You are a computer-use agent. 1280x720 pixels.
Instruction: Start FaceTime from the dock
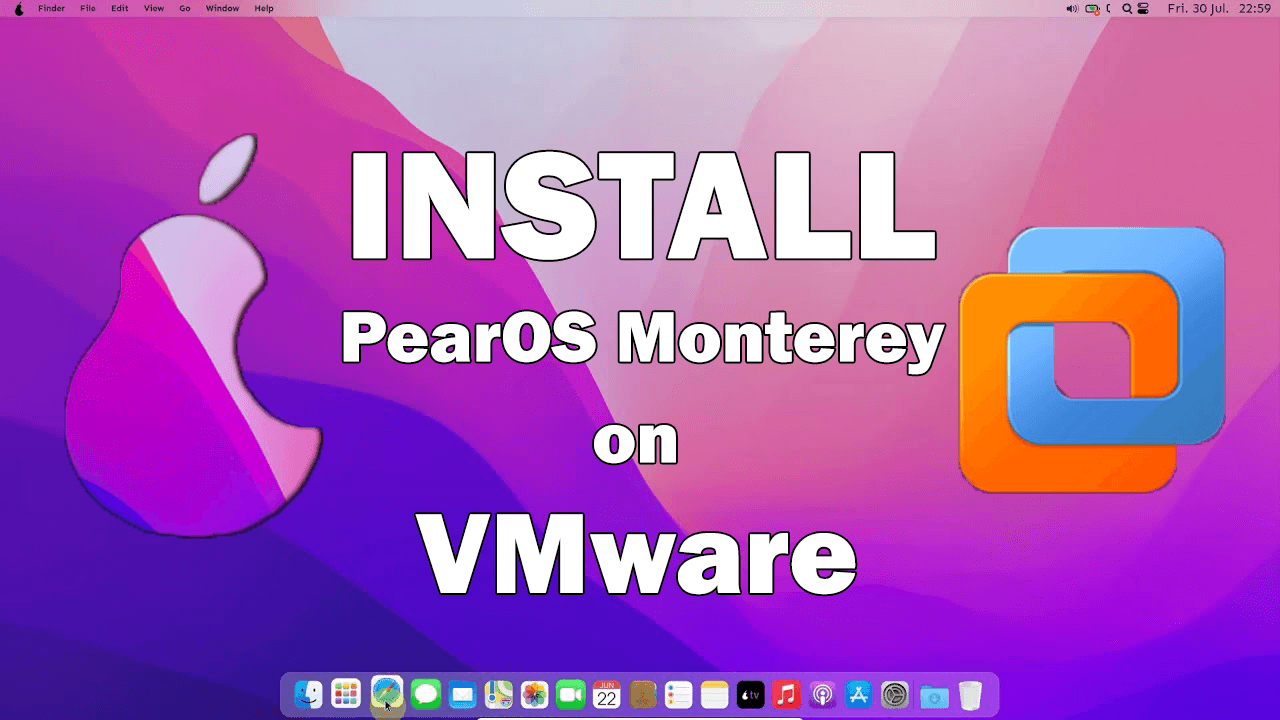[570, 694]
